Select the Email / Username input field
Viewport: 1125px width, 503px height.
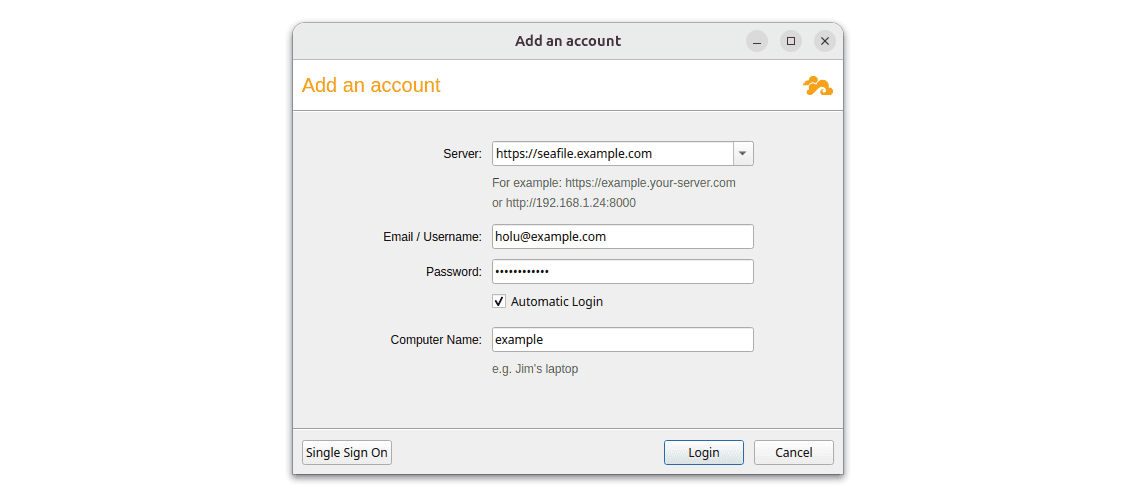click(623, 237)
